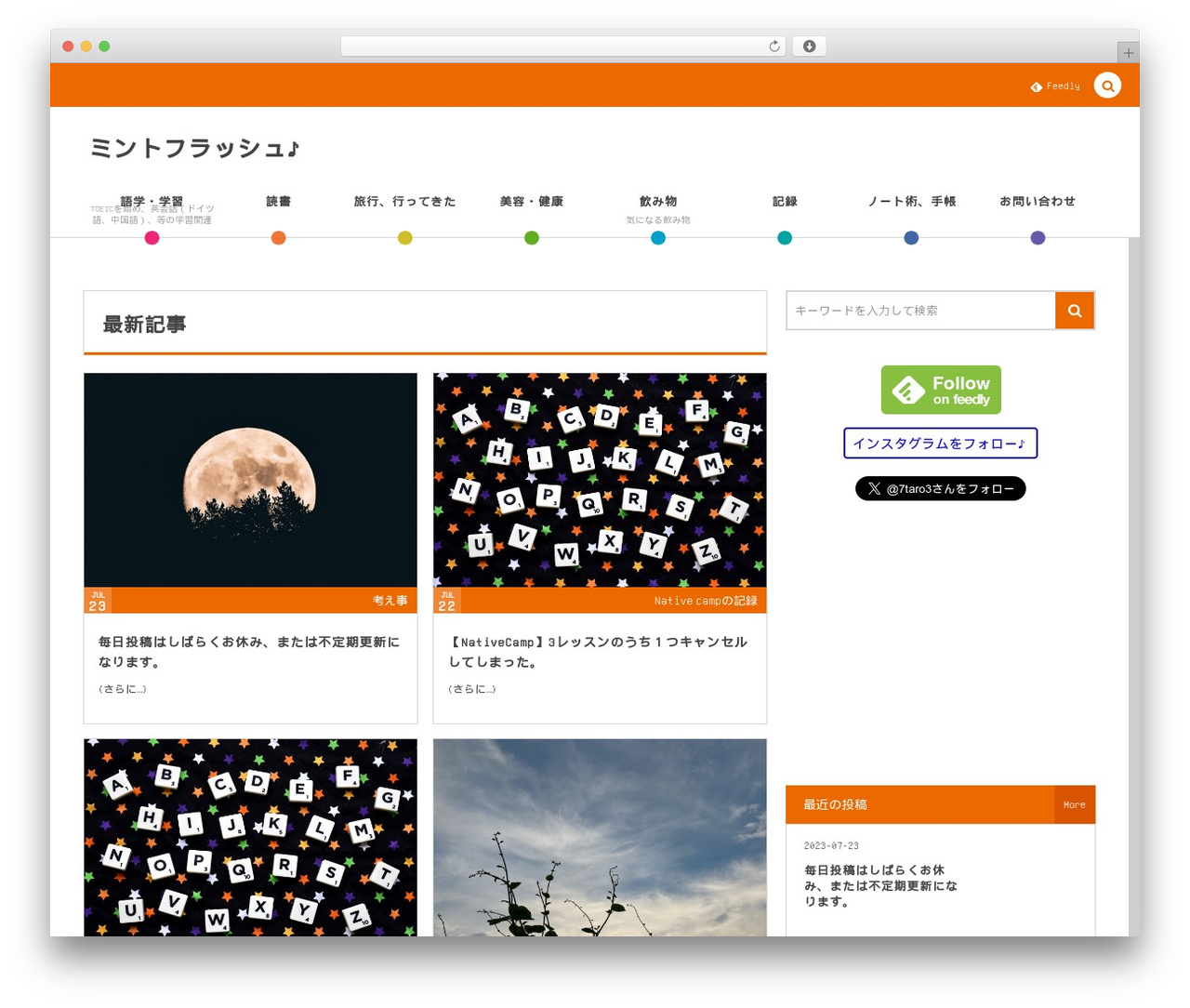
Task: Open the ノート術、手帳 menu item
Action: [911, 201]
